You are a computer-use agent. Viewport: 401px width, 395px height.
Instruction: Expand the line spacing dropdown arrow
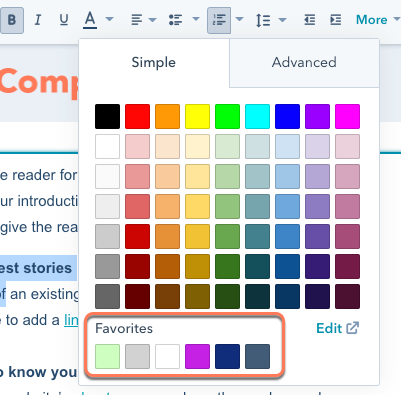point(282,20)
